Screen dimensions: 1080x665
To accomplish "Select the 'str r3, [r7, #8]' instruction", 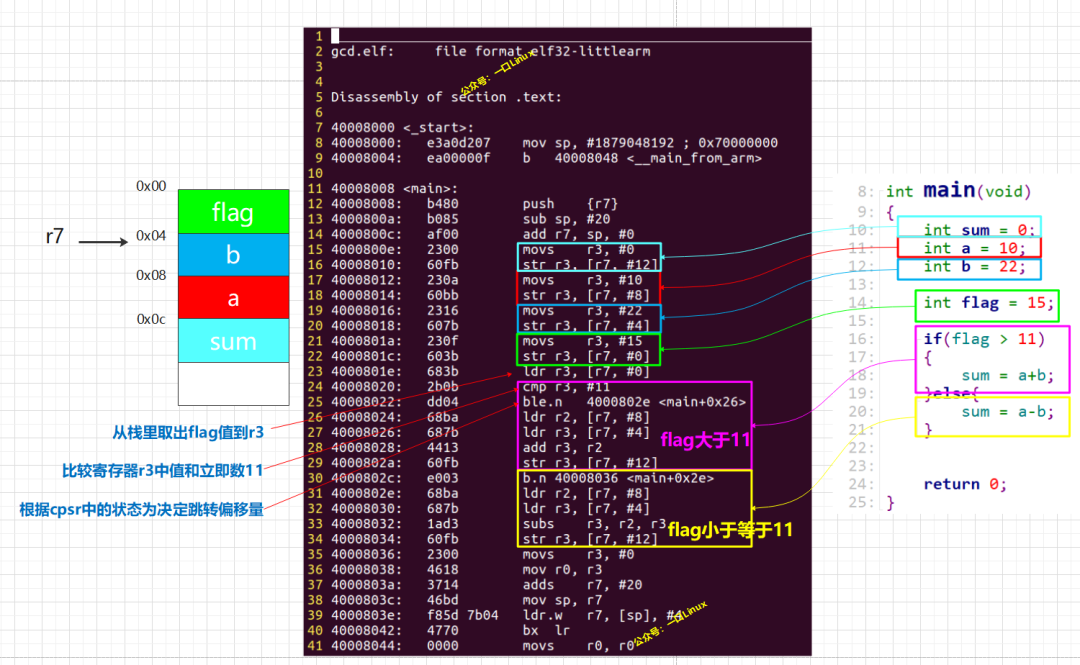I will tap(586, 295).
